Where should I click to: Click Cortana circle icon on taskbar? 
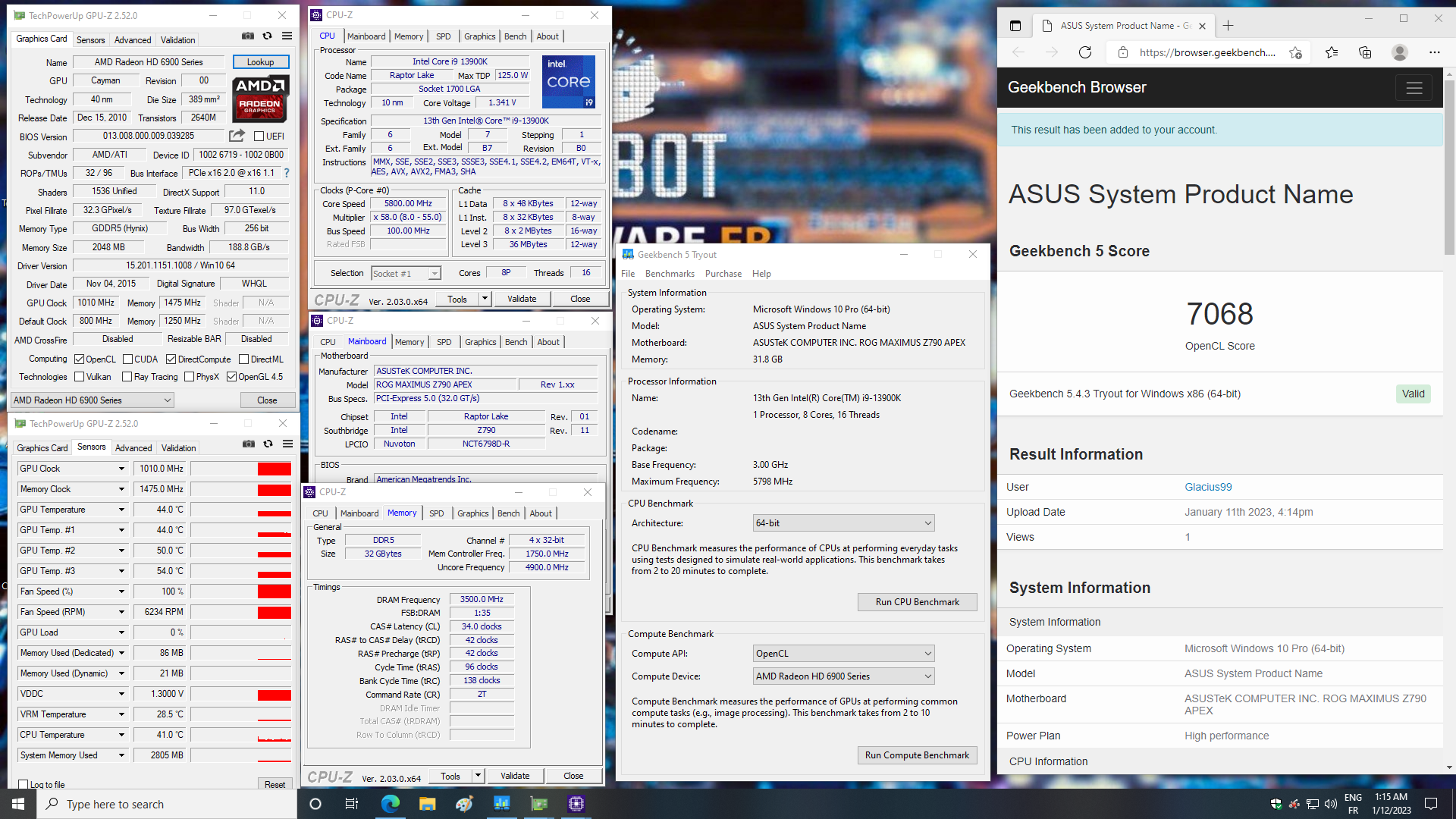tap(315, 804)
